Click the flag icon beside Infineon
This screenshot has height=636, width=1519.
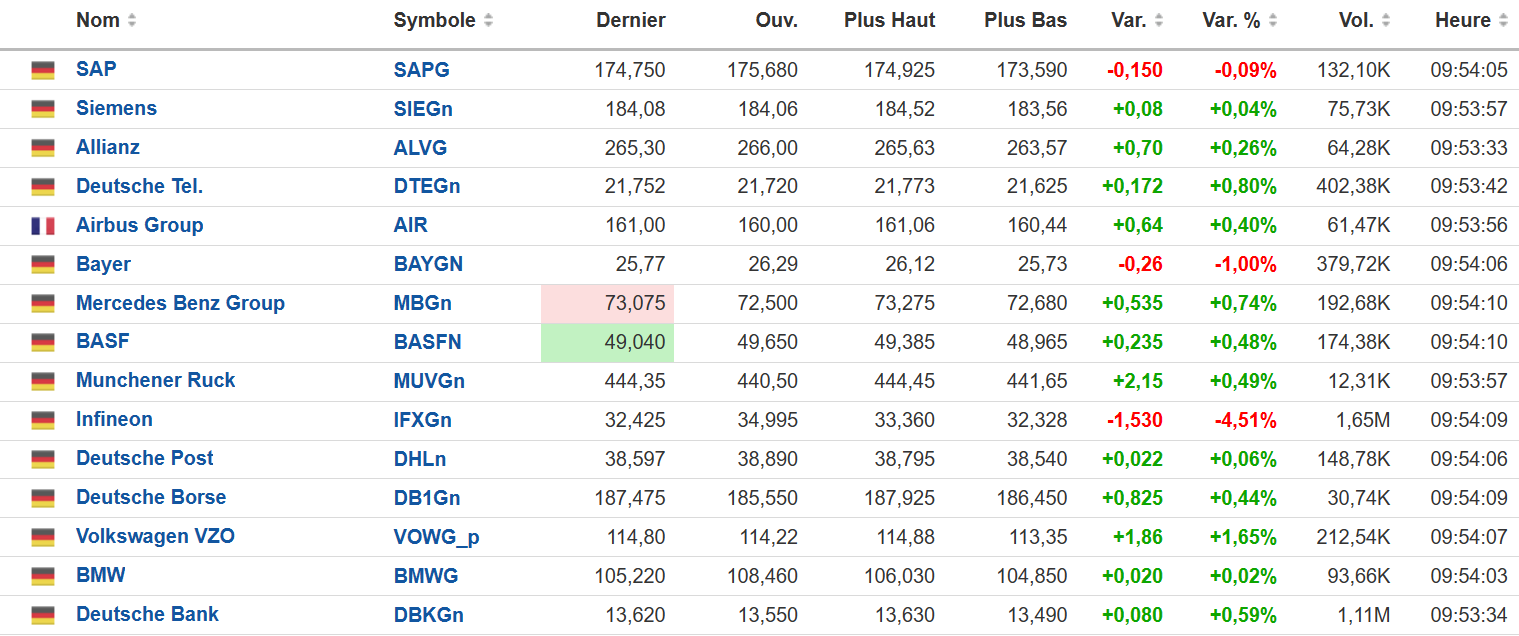[42, 420]
